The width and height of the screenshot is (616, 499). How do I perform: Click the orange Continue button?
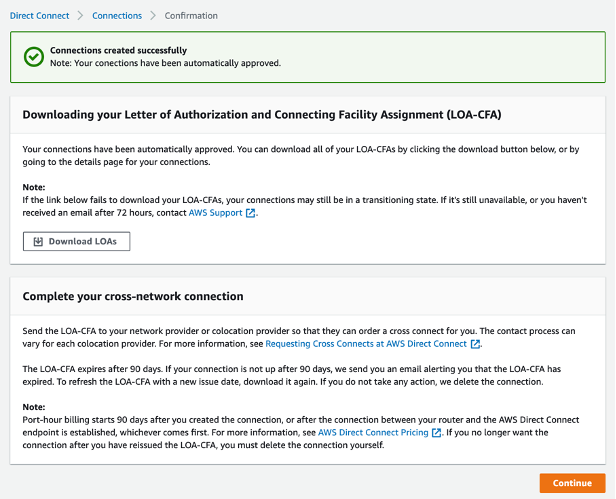coord(572,483)
